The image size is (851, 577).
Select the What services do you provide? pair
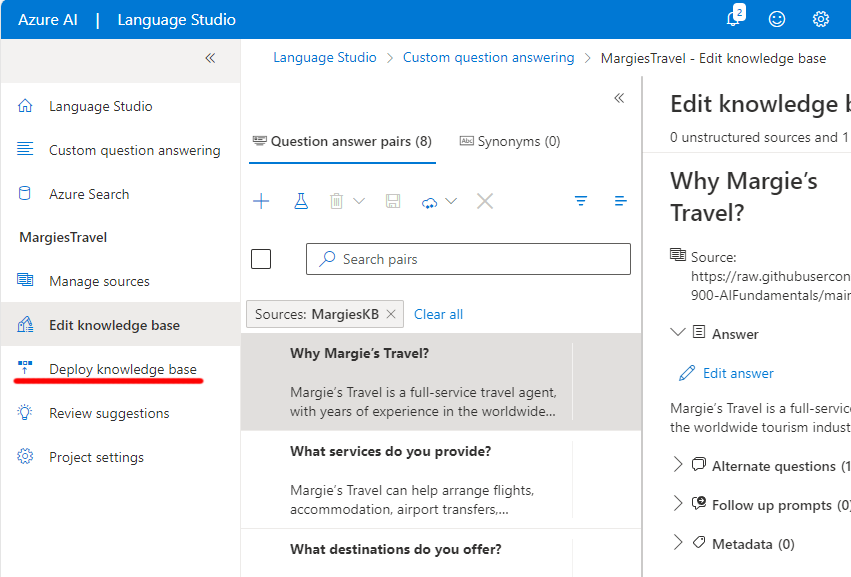tap(441, 480)
